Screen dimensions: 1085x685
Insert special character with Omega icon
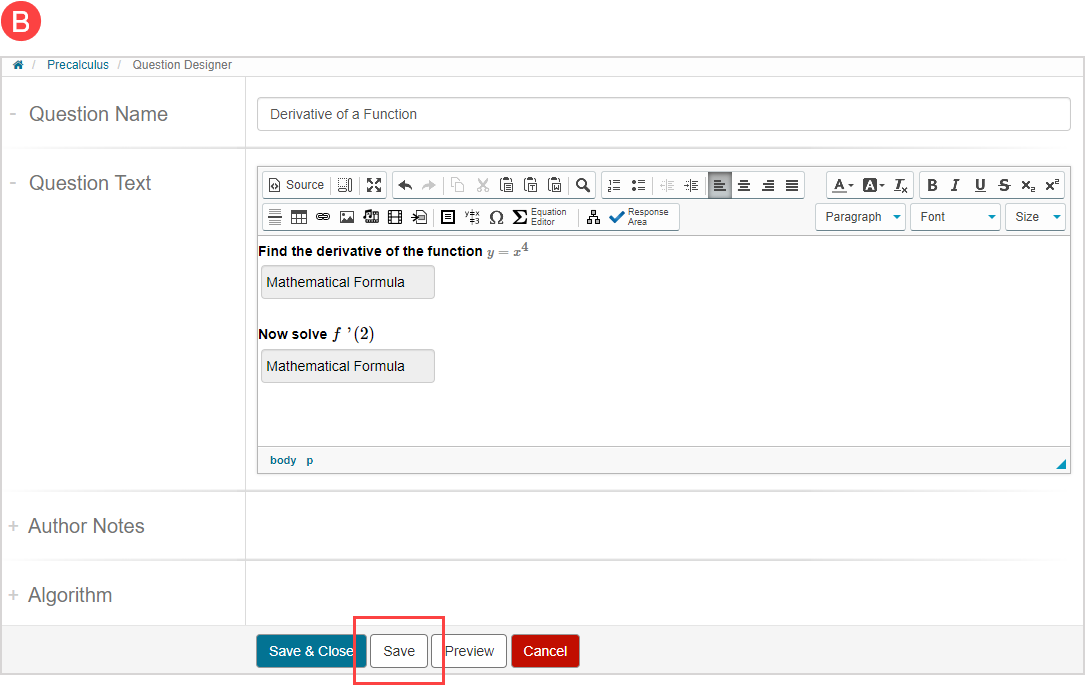click(496, 217)
